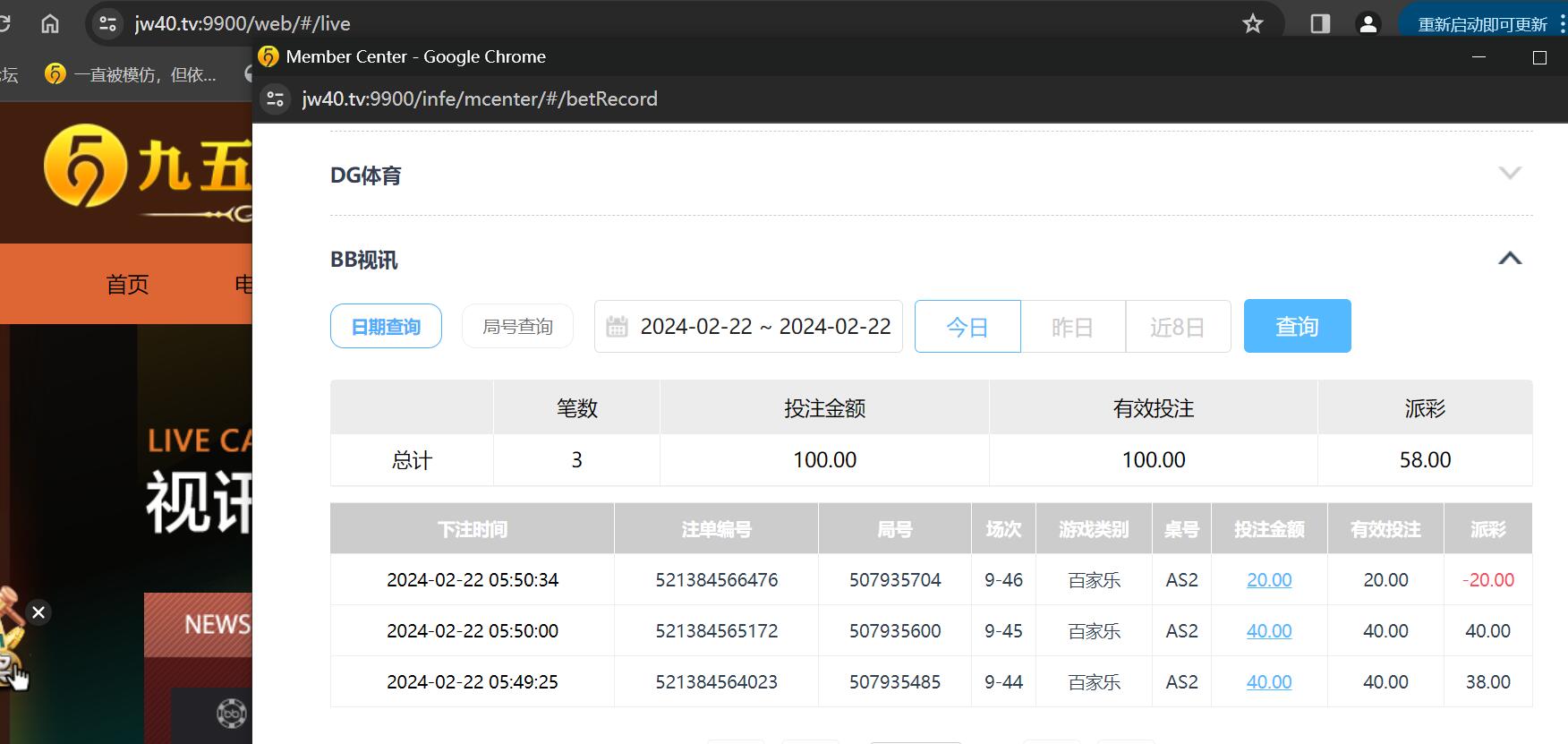Viewport: 1568px width, 744px height.
Task: Collapse the BB视讯 section chevron
Action: coord(1510,259)
